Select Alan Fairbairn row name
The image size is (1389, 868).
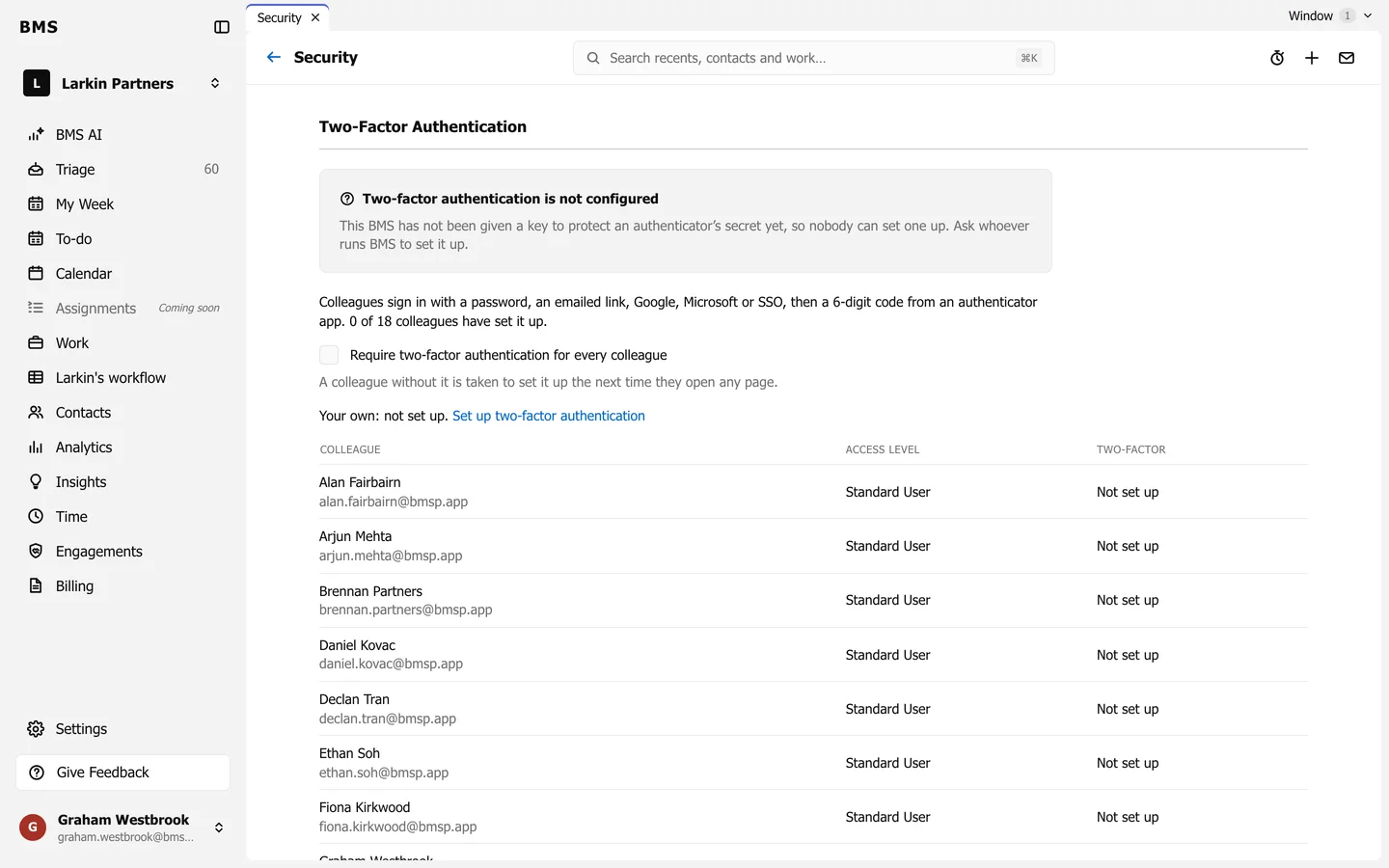point(360,482)
